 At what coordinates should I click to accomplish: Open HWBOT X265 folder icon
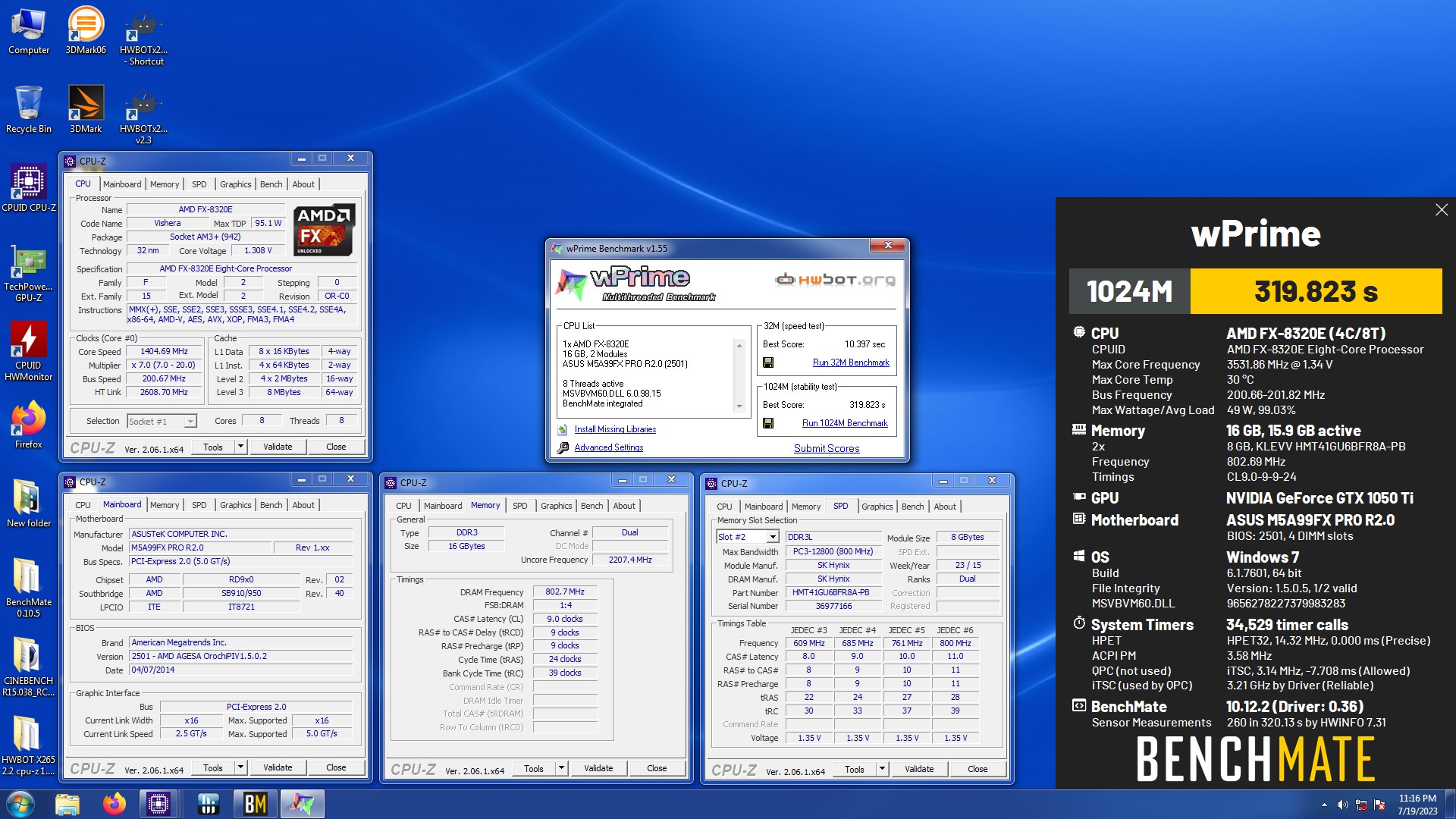[29, 745]
